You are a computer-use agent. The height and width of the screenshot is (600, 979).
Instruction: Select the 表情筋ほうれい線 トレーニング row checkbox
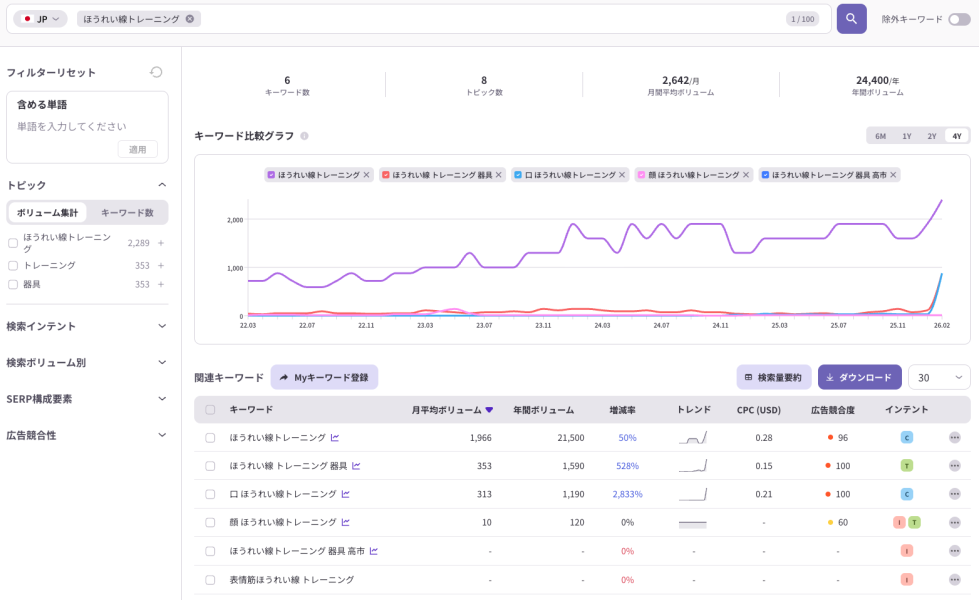pyautogui.click(x=210, y=579)
